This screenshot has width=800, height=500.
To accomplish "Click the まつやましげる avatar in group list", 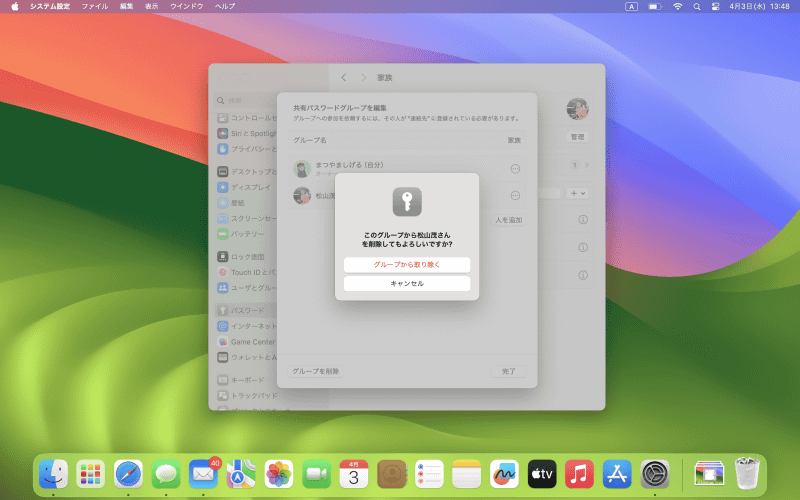I will [302, 169].
